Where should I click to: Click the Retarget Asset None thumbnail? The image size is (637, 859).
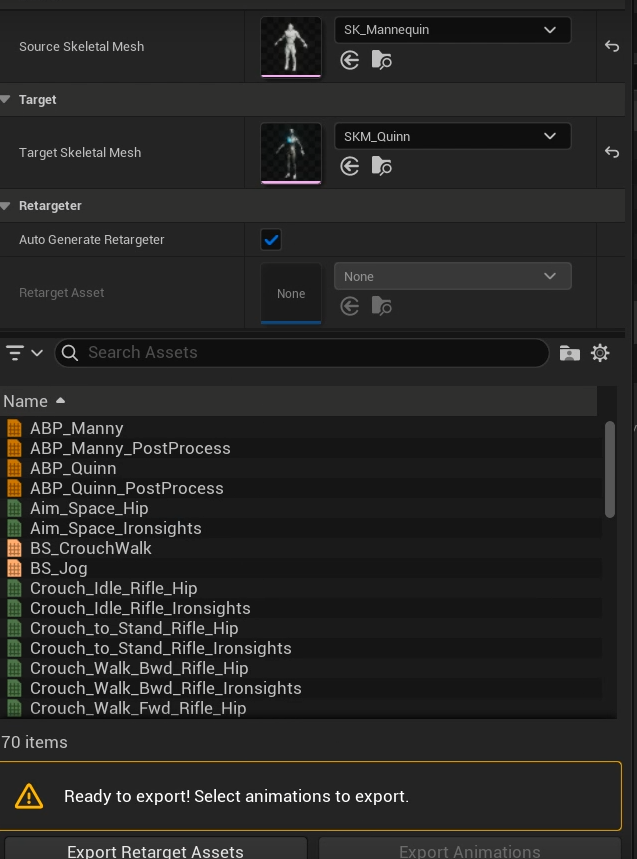click(x=291, y=294)
